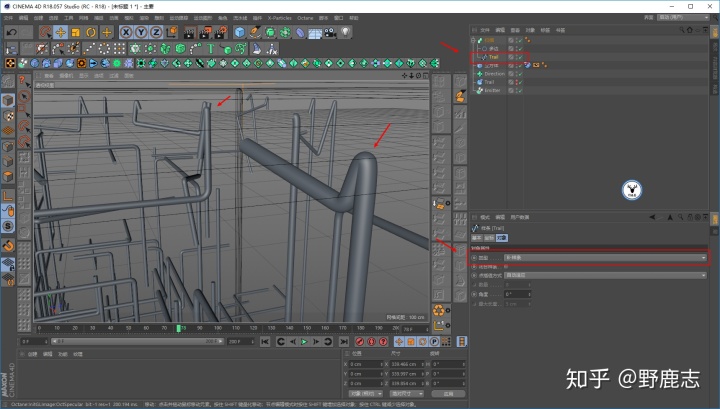Play the animation forward

[304, 342]
